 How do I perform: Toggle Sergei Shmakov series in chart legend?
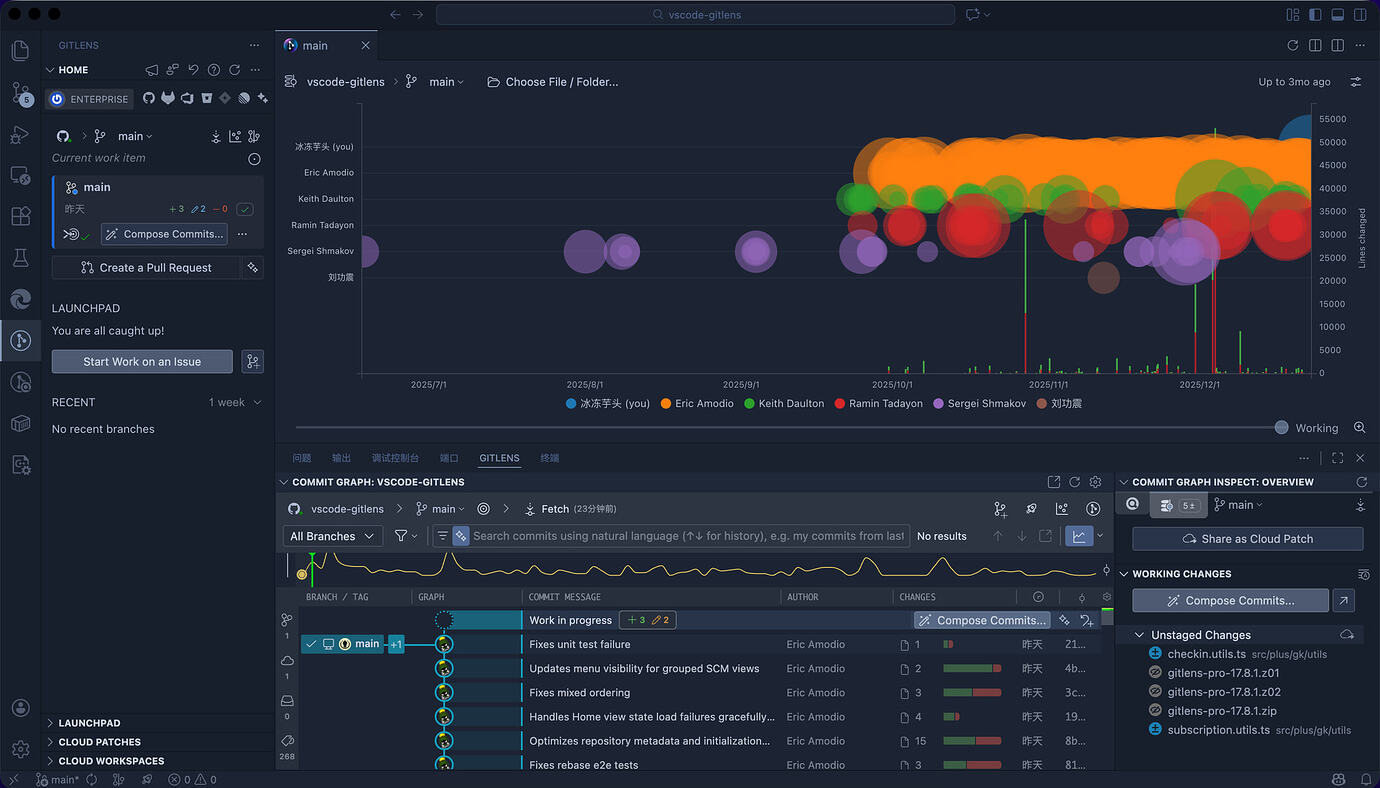[979, 404]
